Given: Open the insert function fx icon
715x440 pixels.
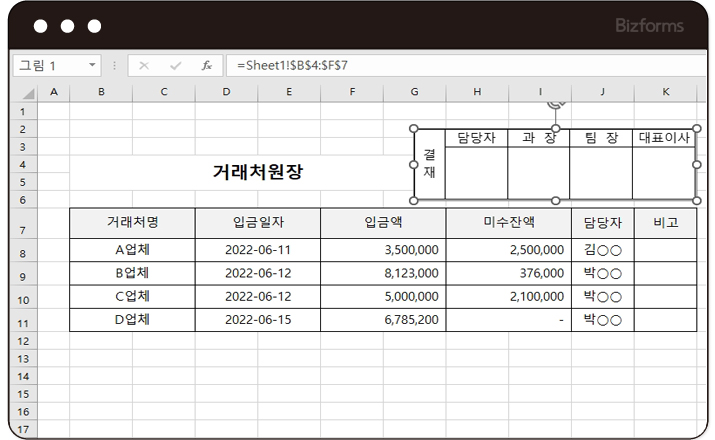Looking at the screenshot, I should (x=207, y=66).
